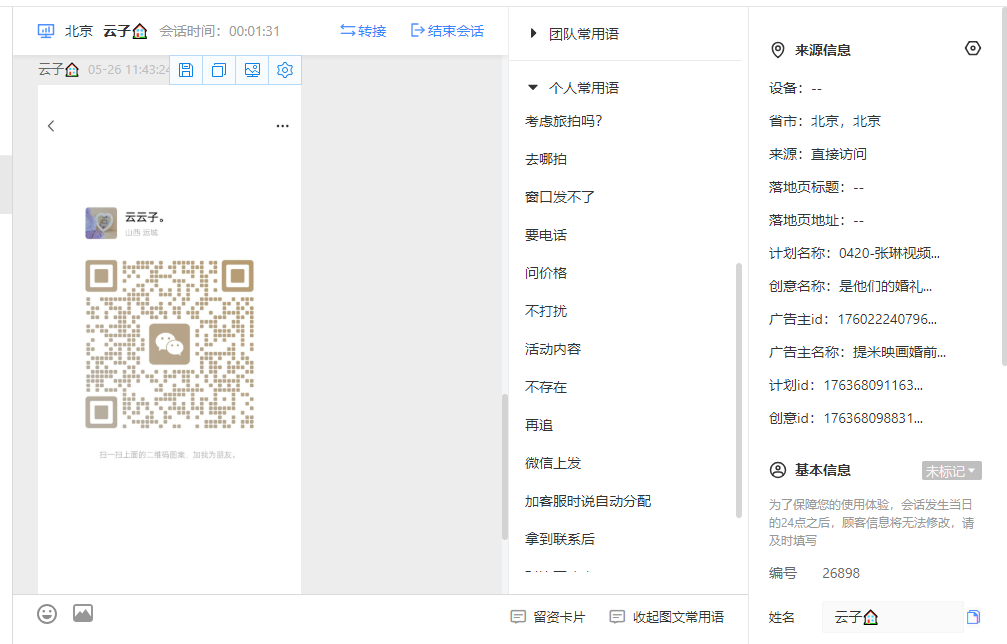
Task: Click the 创意id value
Action: [873, 418]
